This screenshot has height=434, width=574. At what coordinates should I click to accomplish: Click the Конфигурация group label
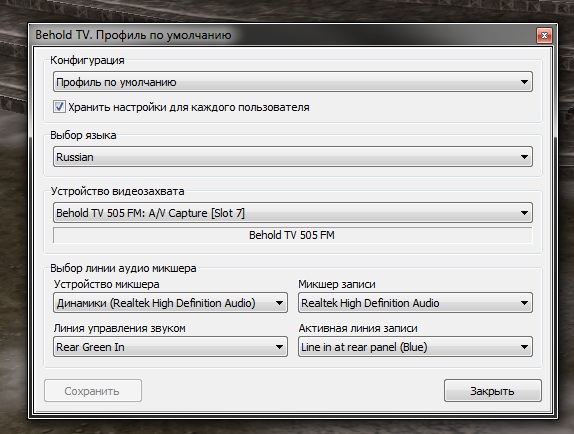[87, 60]
